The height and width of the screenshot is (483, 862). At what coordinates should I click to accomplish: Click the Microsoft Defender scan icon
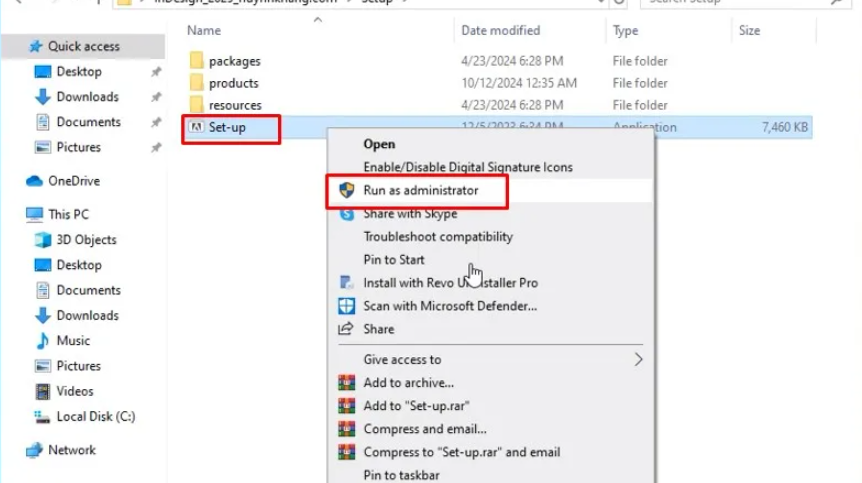click(x=347, y=306)
